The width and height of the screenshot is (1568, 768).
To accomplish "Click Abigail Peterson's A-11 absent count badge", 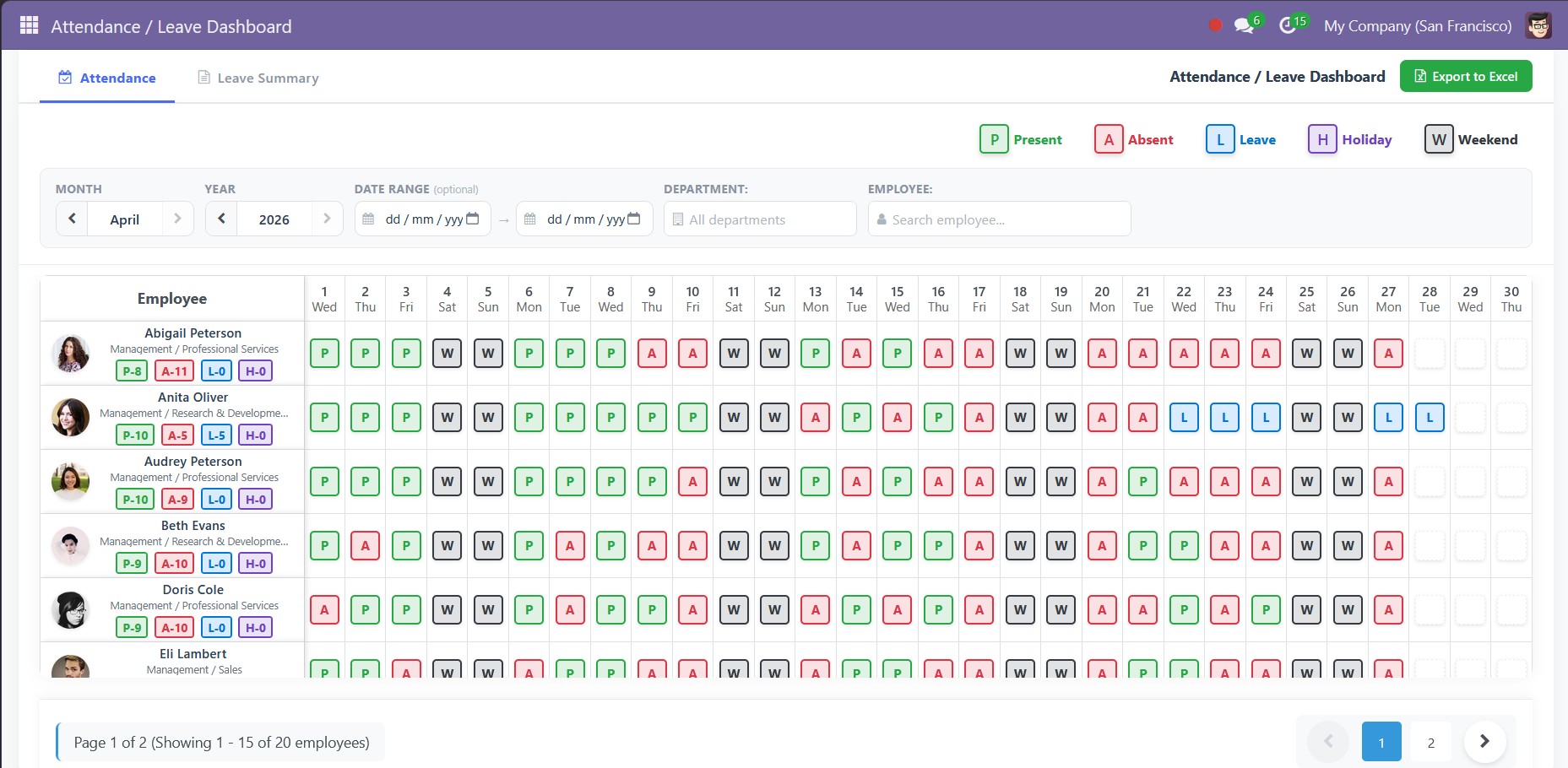I will 175,370.
